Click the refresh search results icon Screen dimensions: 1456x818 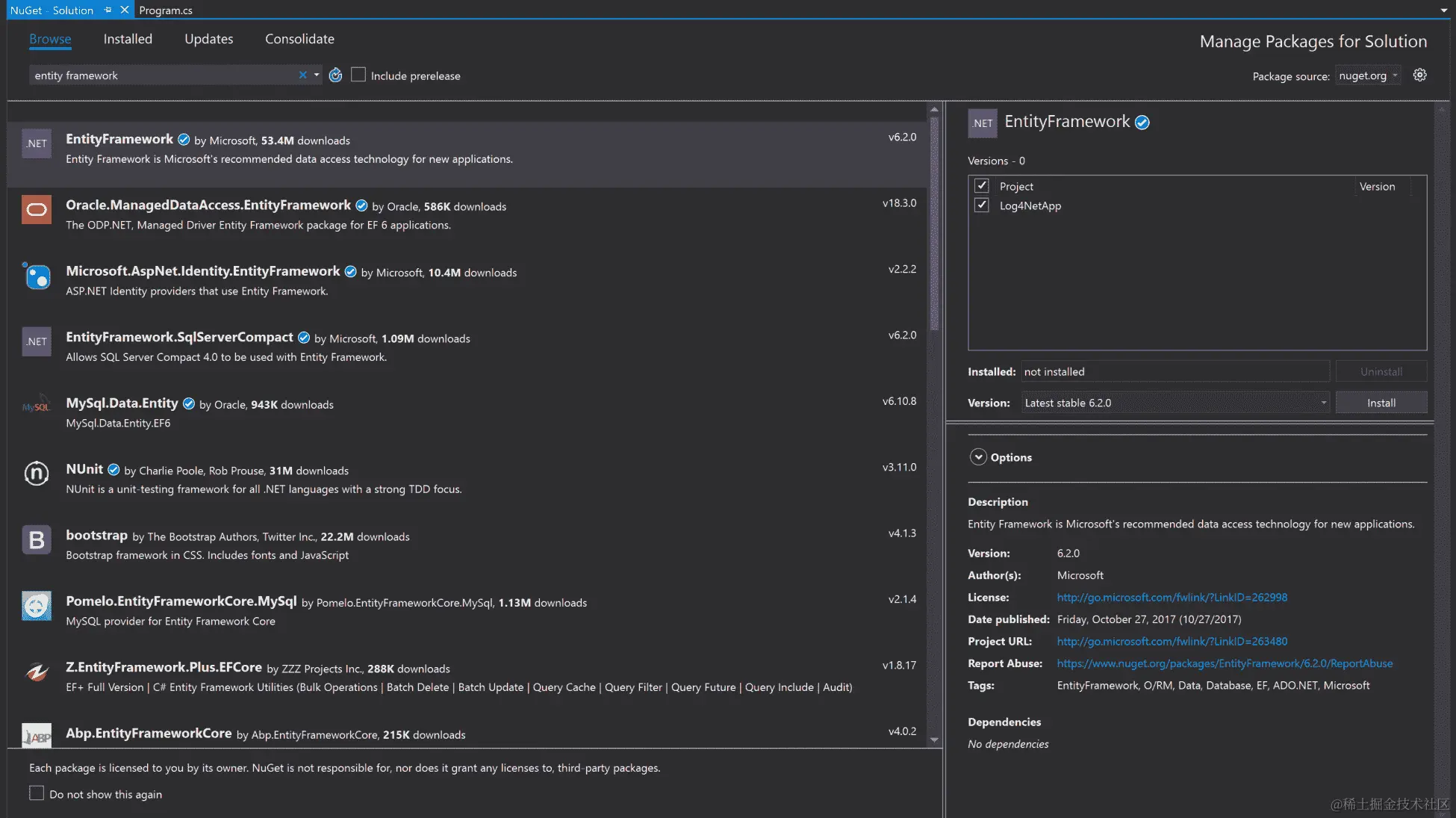pyautogui.click(x=335, y=75)
